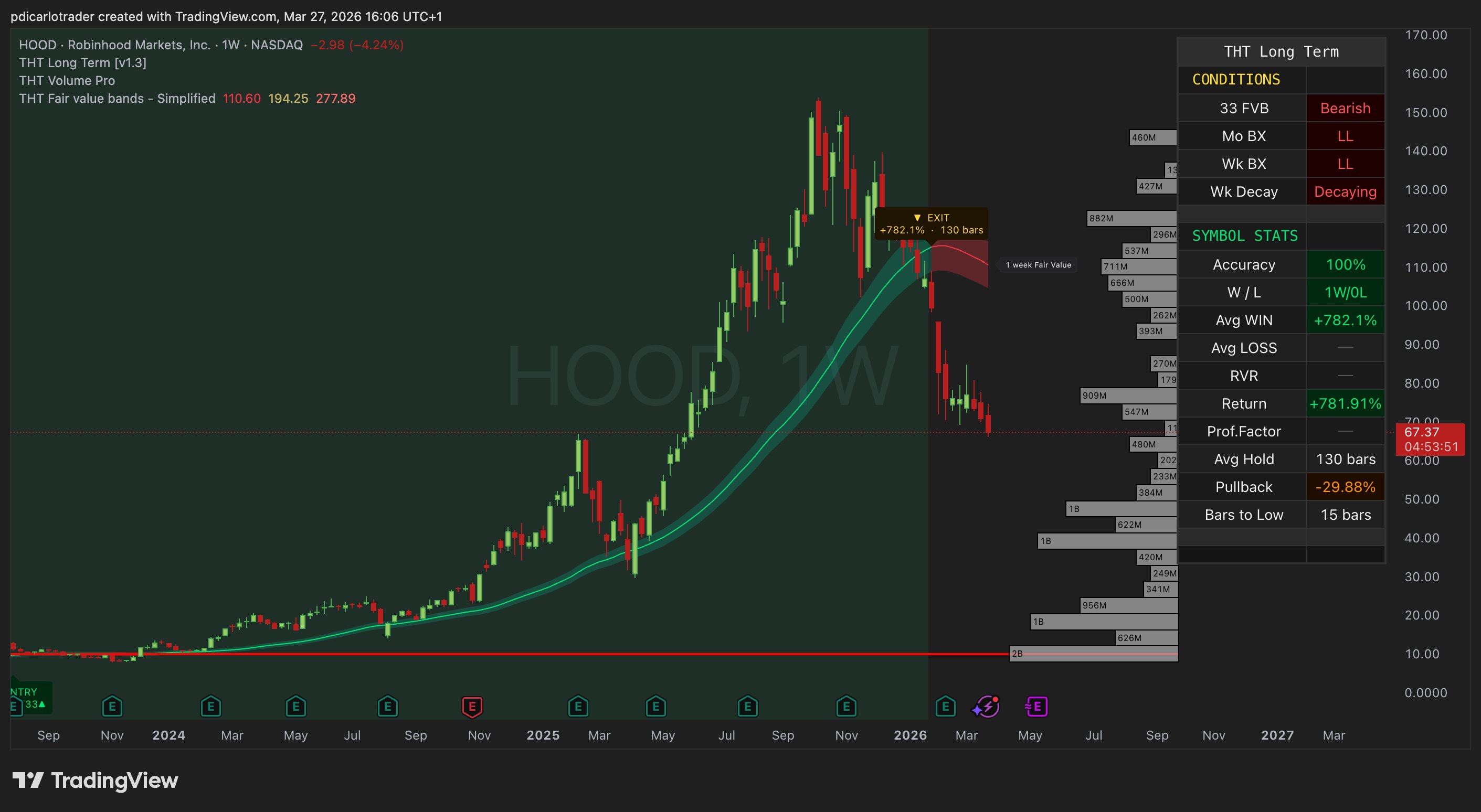The image size is (1481, 812).
Task: Click the earnings marker before 2026 Mar
Action: pos(946,706)
